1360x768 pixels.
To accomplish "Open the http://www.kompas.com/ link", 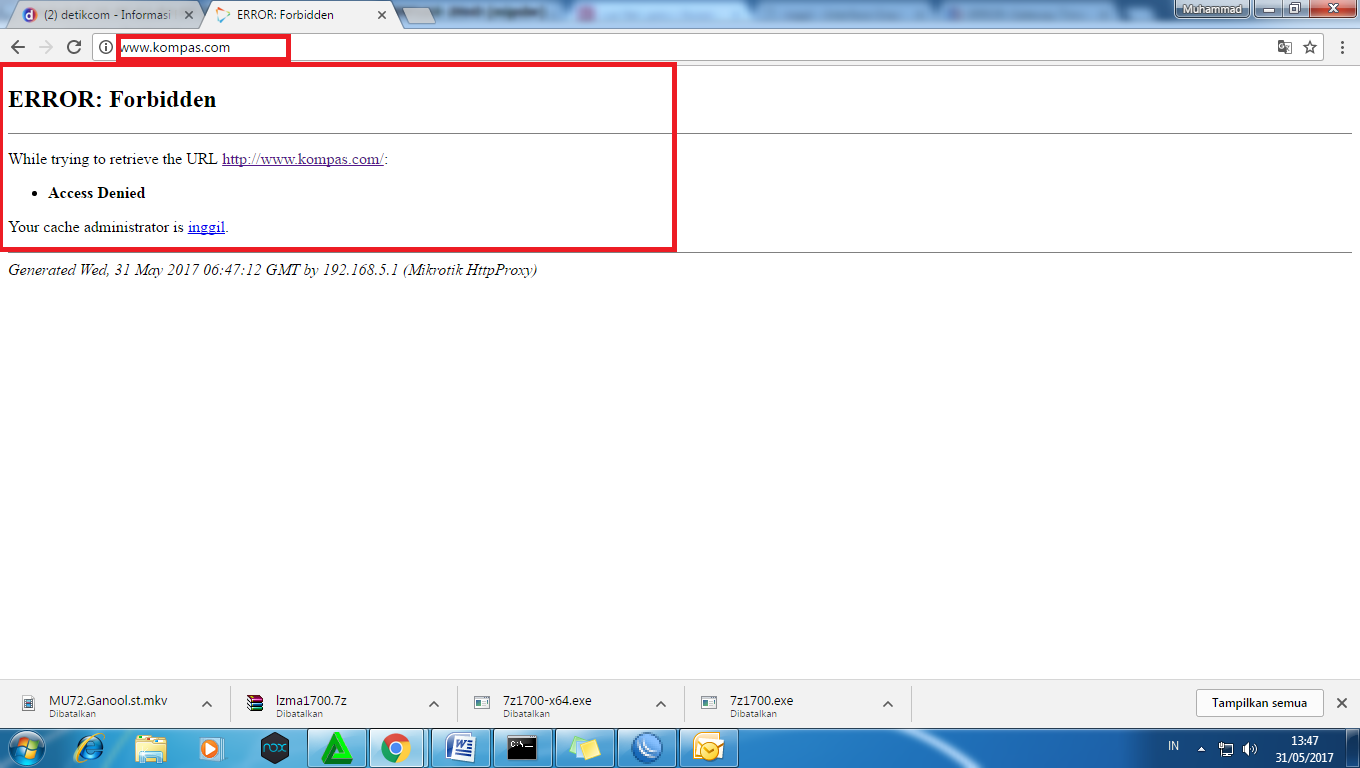I will click(x=302, y=159).
